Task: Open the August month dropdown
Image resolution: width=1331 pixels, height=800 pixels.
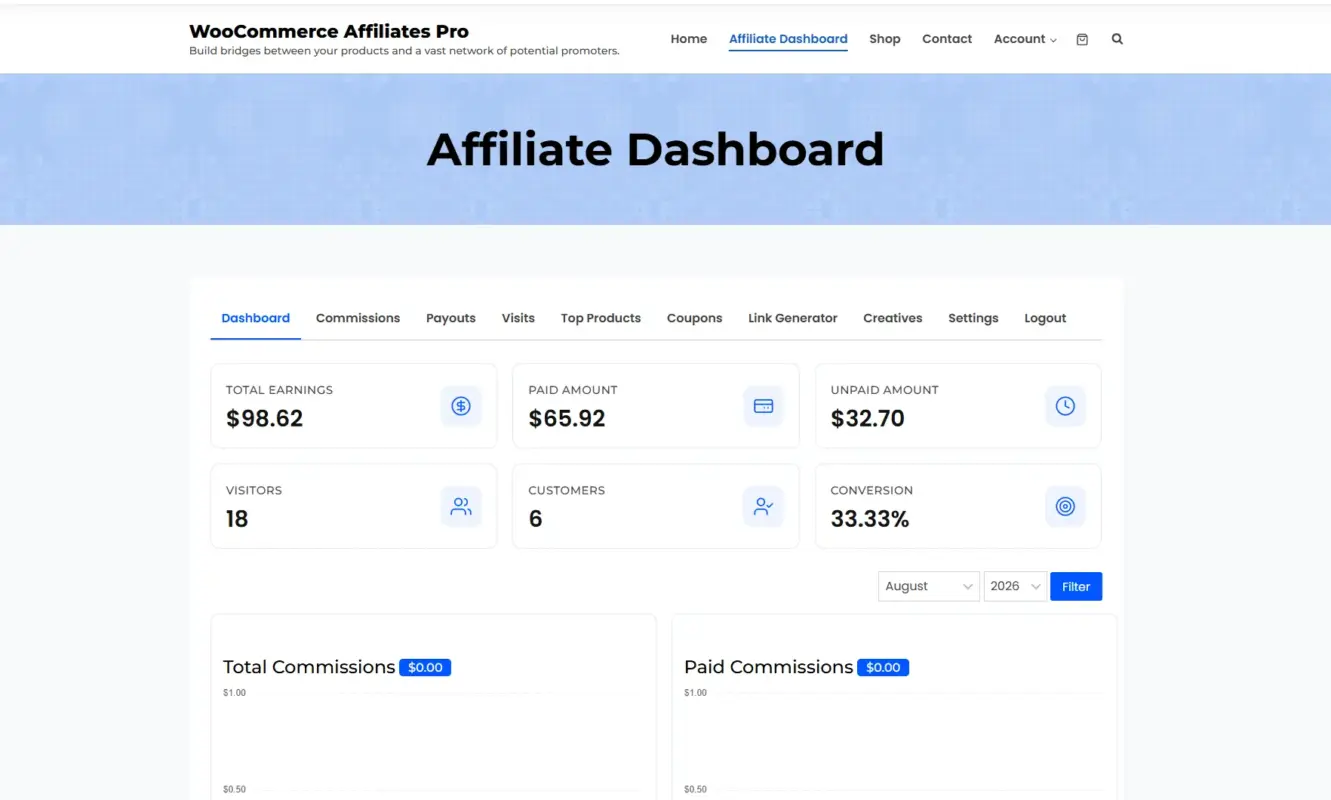Action: pyautogui.click(x=928, y=586)
